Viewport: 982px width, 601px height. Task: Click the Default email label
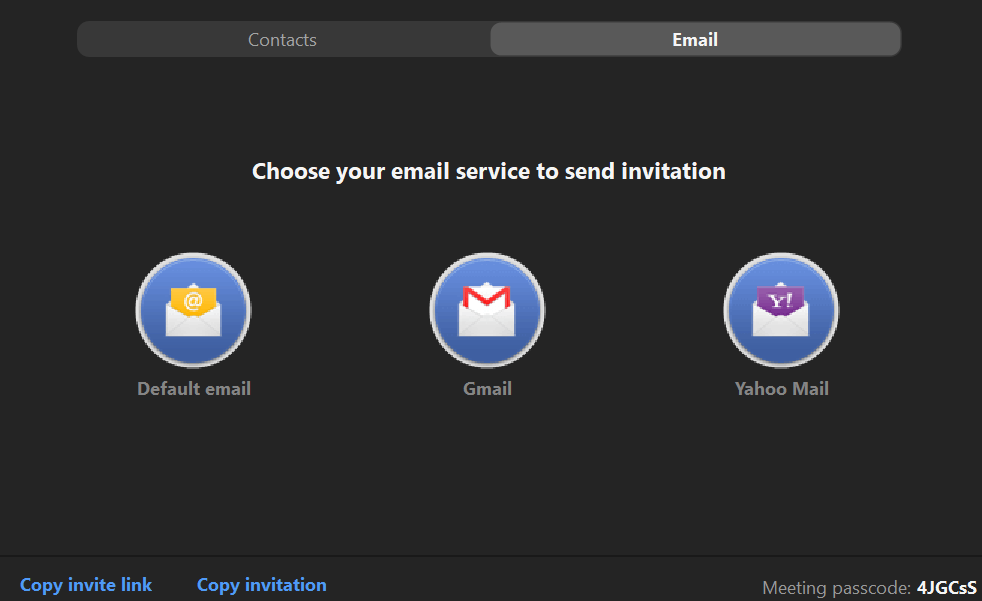pos(194,389)
